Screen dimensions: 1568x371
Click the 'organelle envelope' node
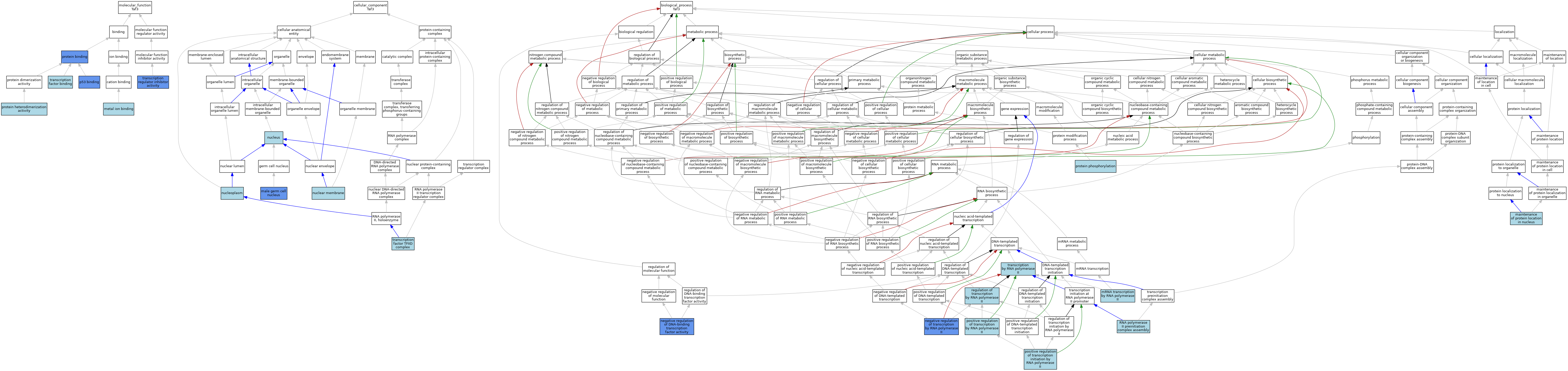click(x=303, y=109)
